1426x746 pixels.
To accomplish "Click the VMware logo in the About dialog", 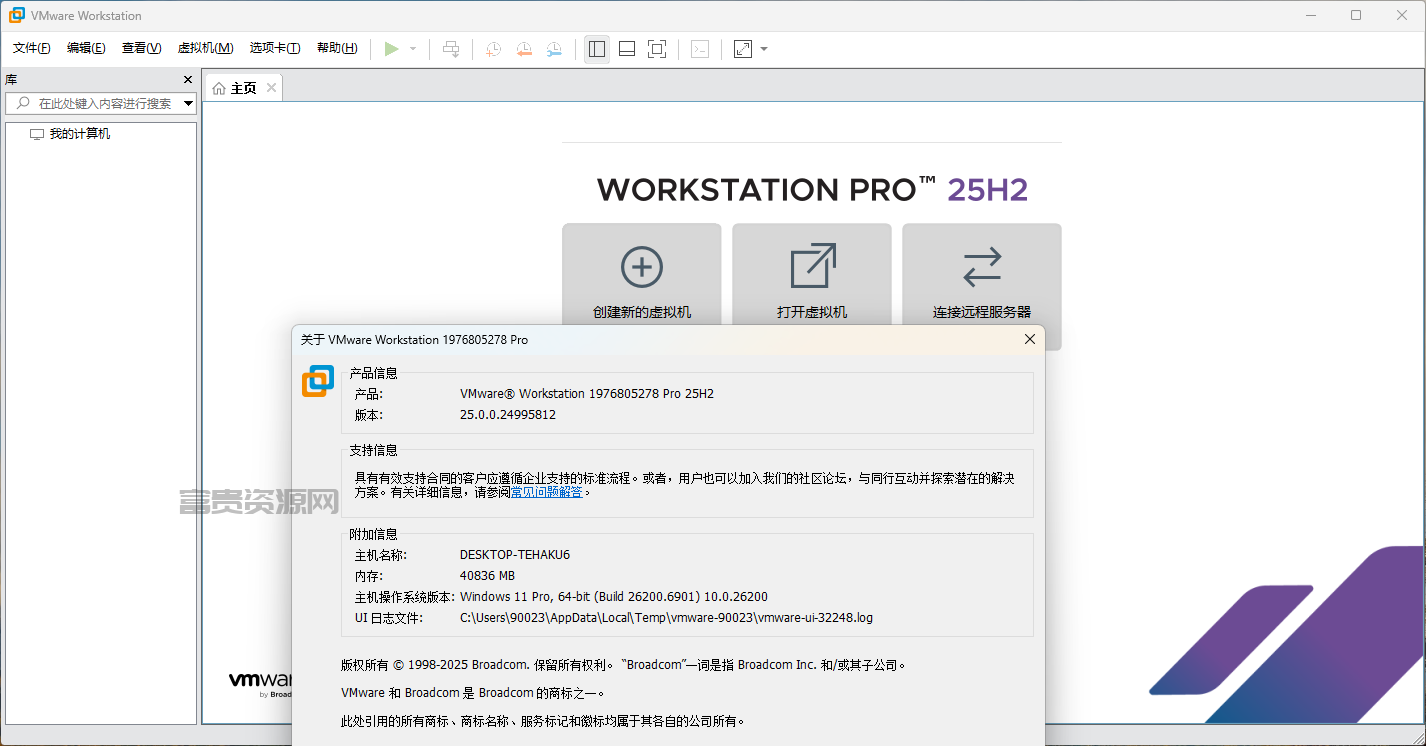I will pyautogui.click(x=318, y=381).
